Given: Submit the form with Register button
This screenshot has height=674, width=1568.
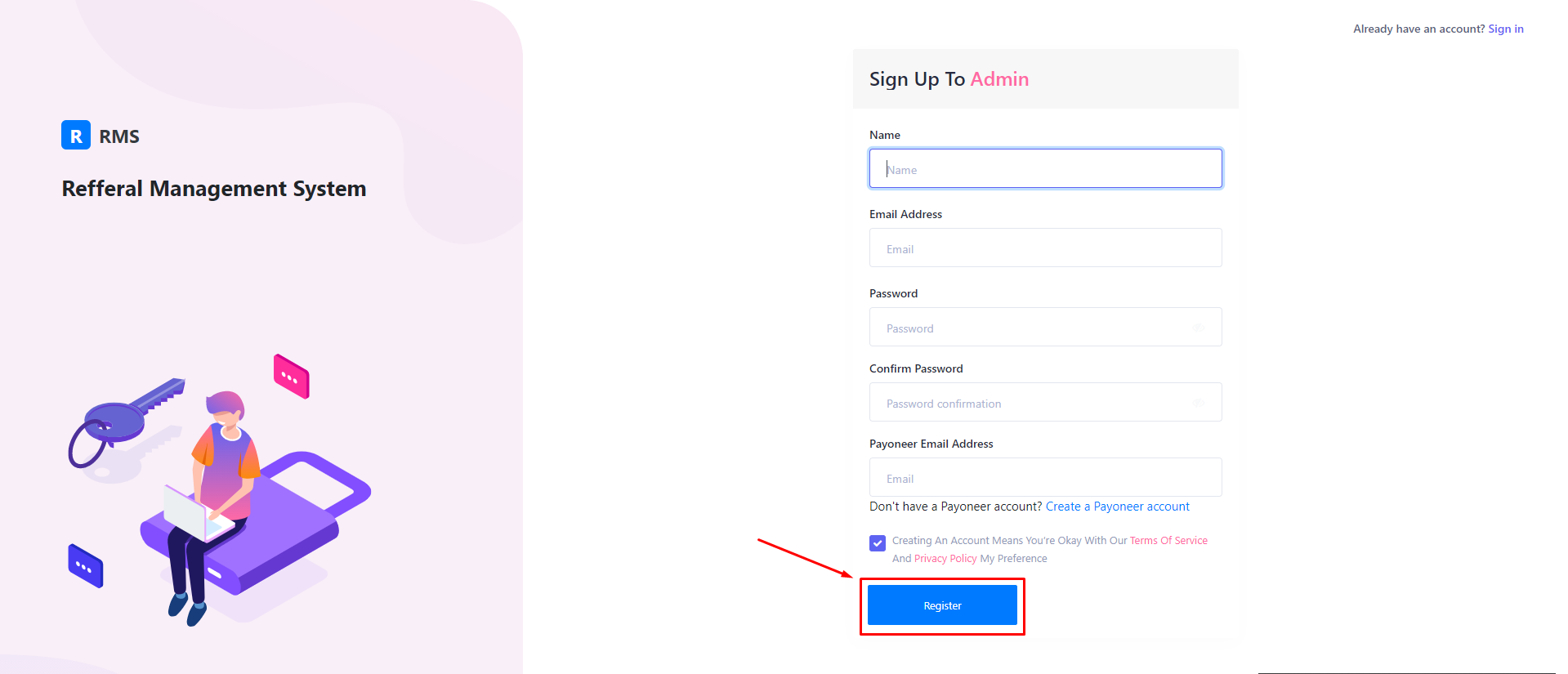Looking at the screenshot, I should coord(942,605).
